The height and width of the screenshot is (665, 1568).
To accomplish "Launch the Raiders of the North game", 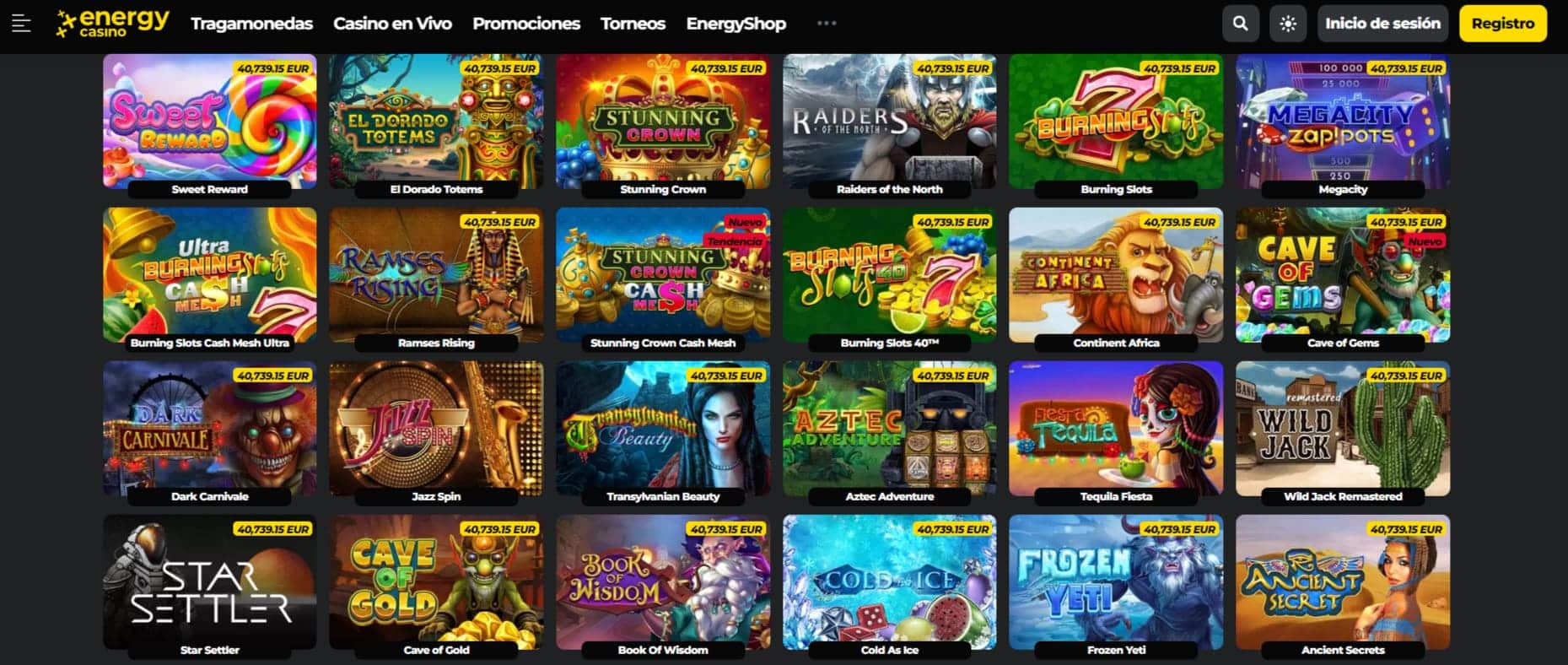I will tap(890, 122).
